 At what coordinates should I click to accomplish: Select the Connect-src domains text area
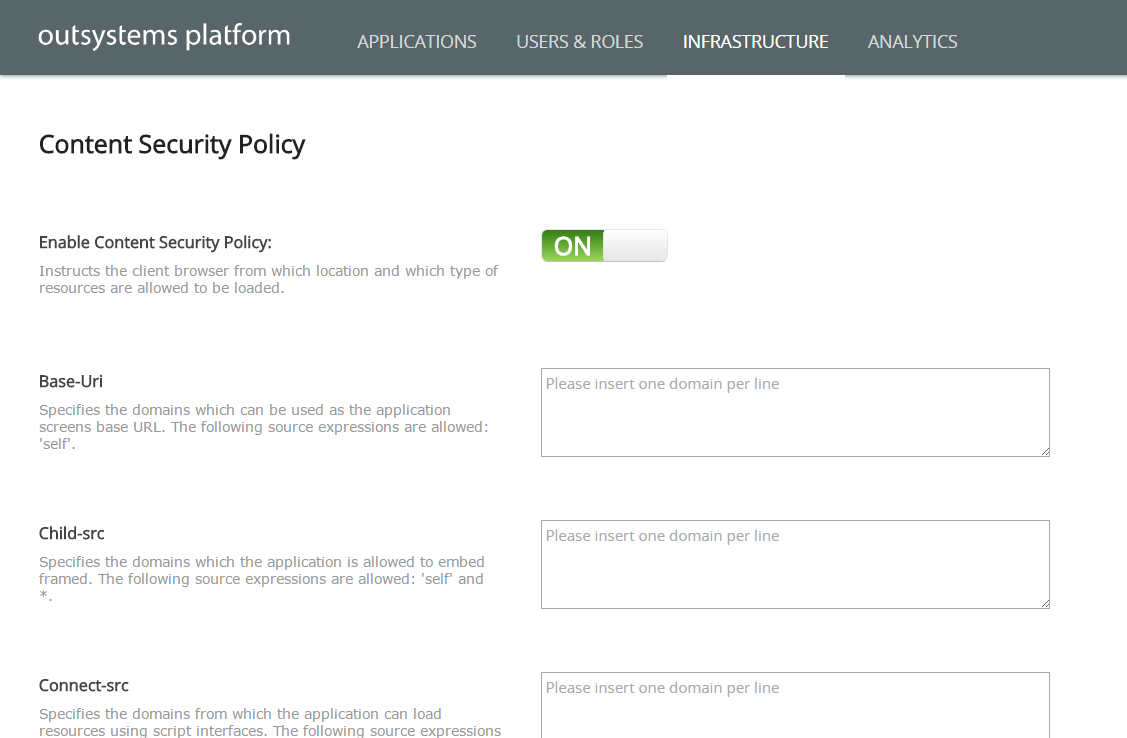pos(794,705)
